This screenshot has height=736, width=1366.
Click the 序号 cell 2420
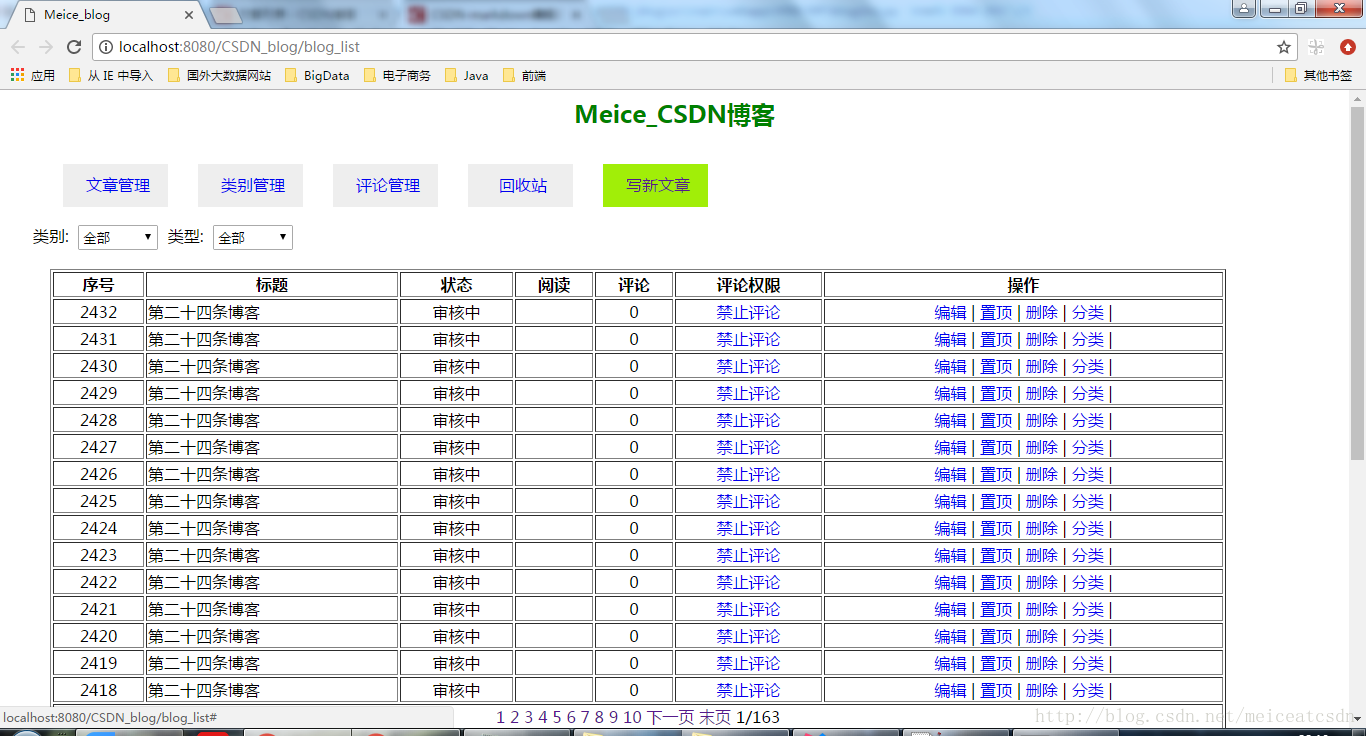point(98,636)
